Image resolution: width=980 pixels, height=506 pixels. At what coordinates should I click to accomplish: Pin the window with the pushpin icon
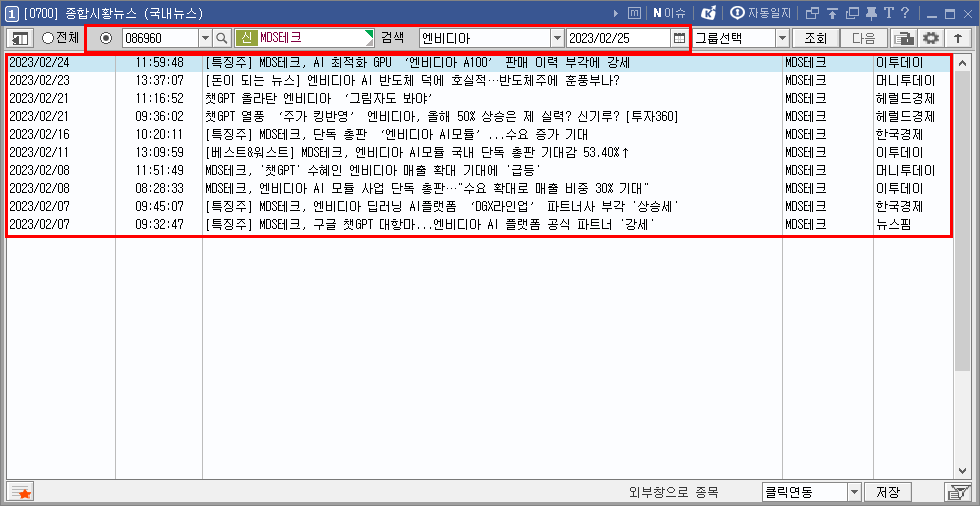871,13
